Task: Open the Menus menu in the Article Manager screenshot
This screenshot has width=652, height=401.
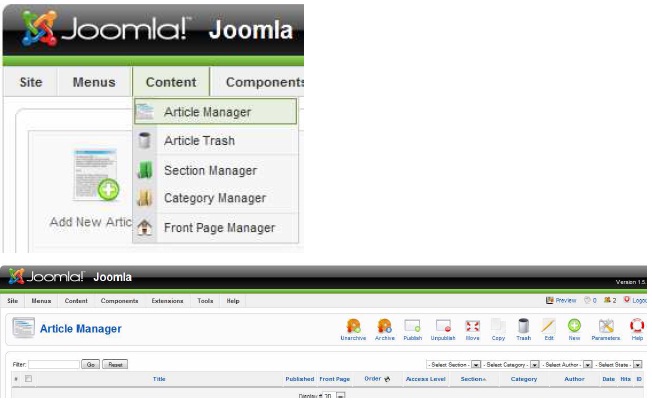Action: pyautogui.click(x=41, y=301)
